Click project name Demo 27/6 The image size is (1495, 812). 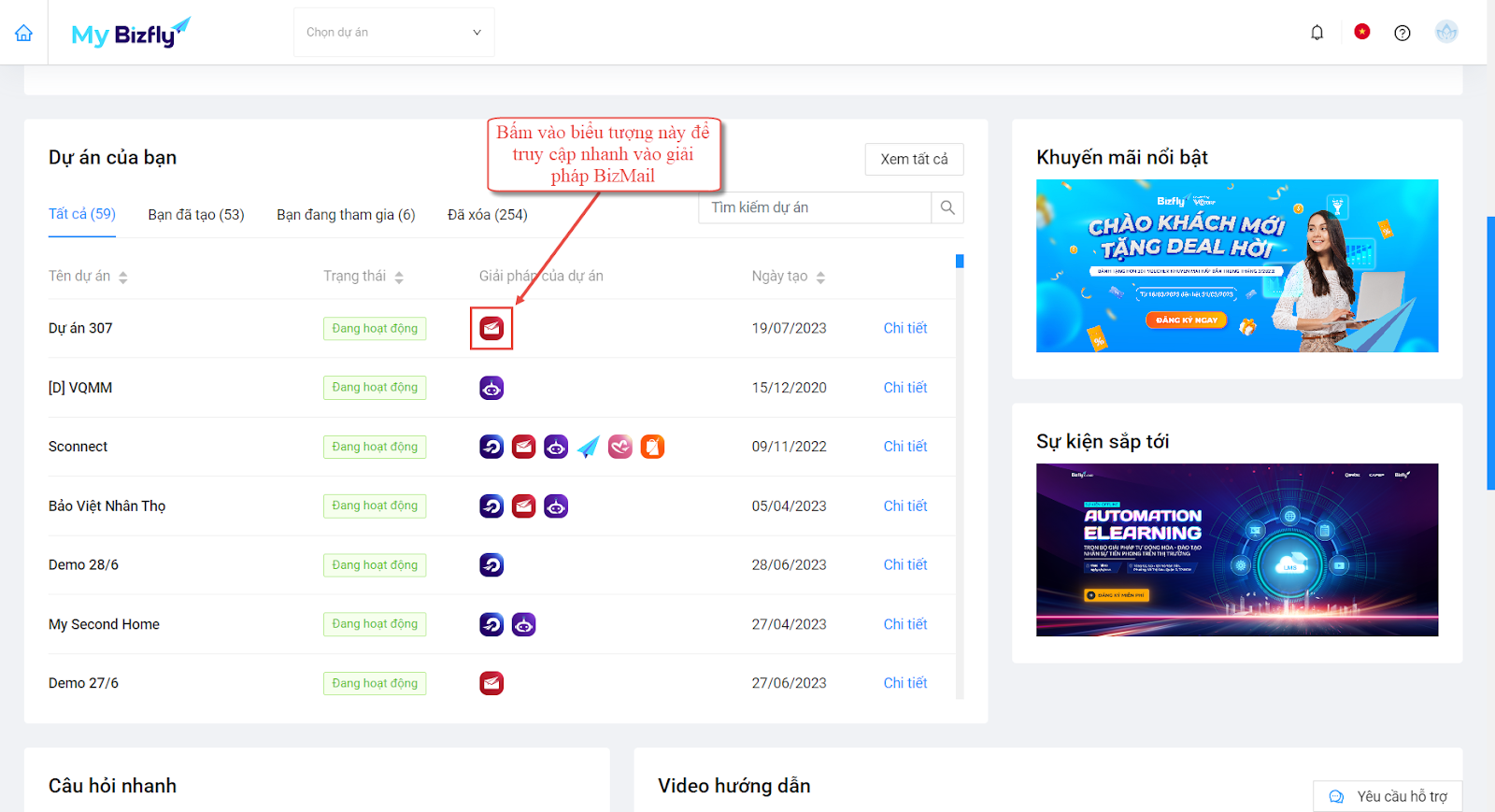83,683
